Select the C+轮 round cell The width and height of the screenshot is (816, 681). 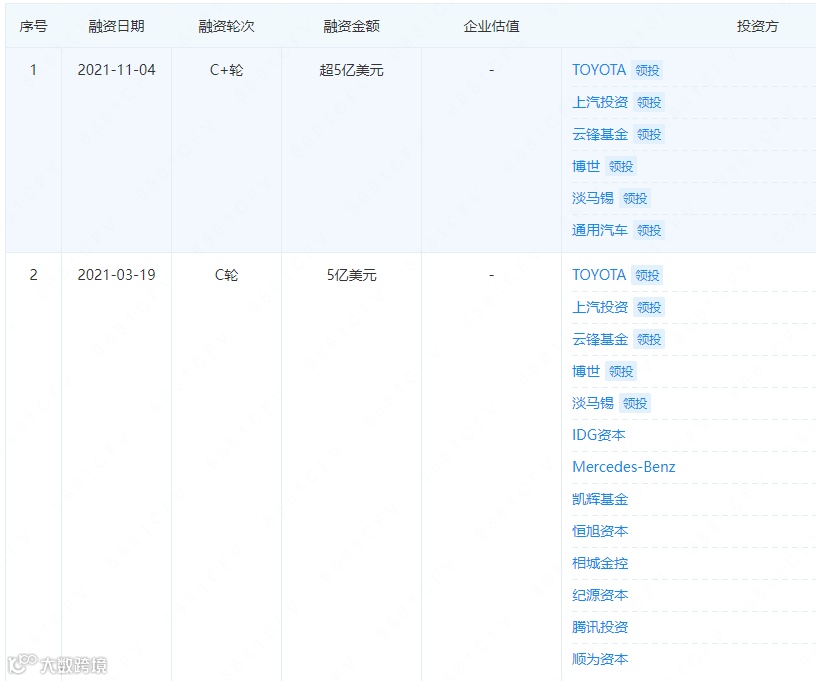[226, 70]
